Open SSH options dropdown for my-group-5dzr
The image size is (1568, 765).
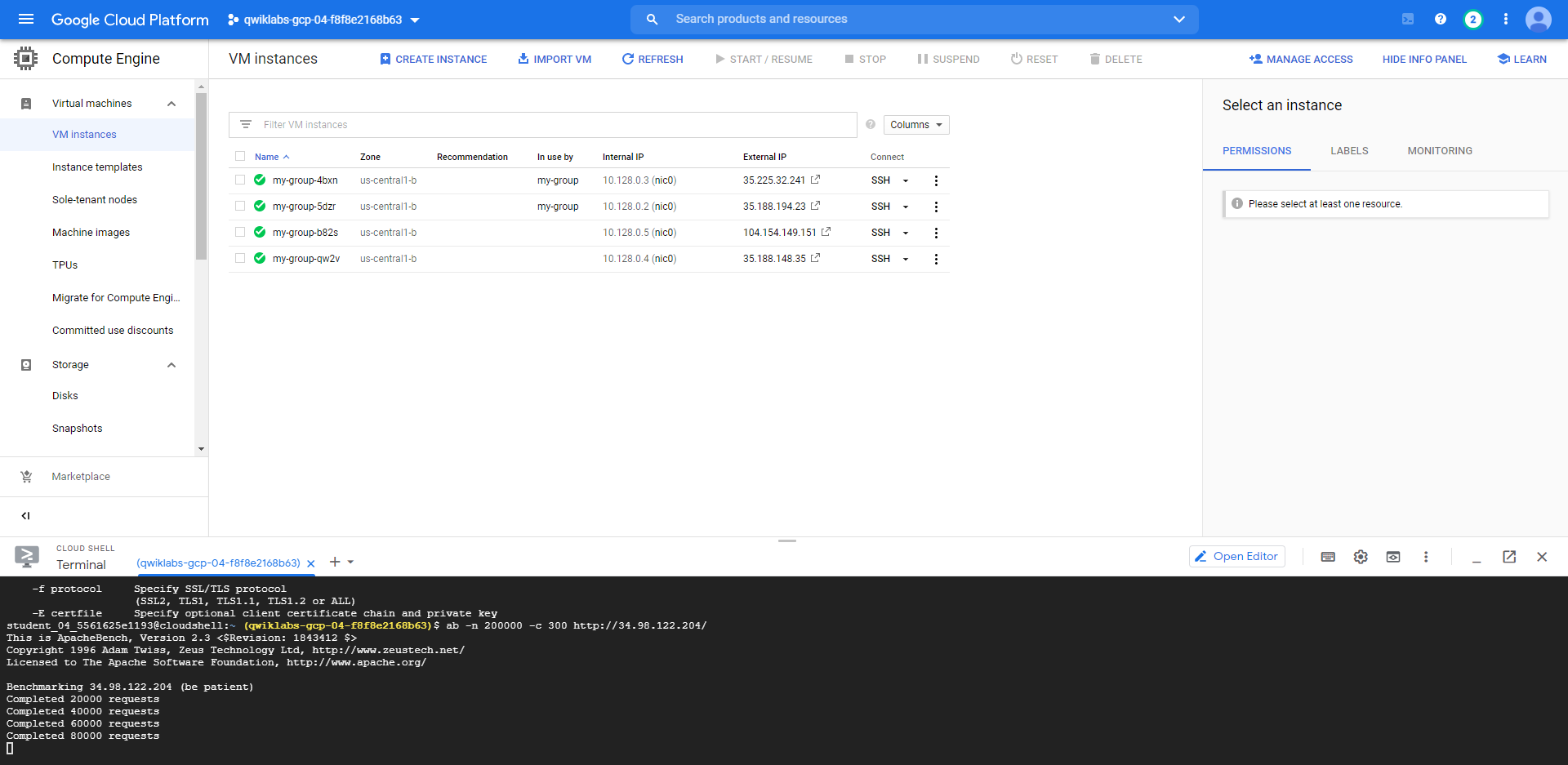[906, 207]
